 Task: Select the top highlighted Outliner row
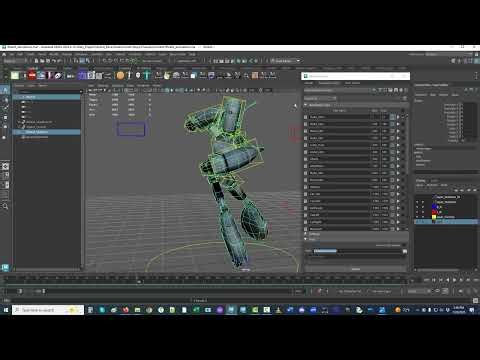[x=47, y=97]
